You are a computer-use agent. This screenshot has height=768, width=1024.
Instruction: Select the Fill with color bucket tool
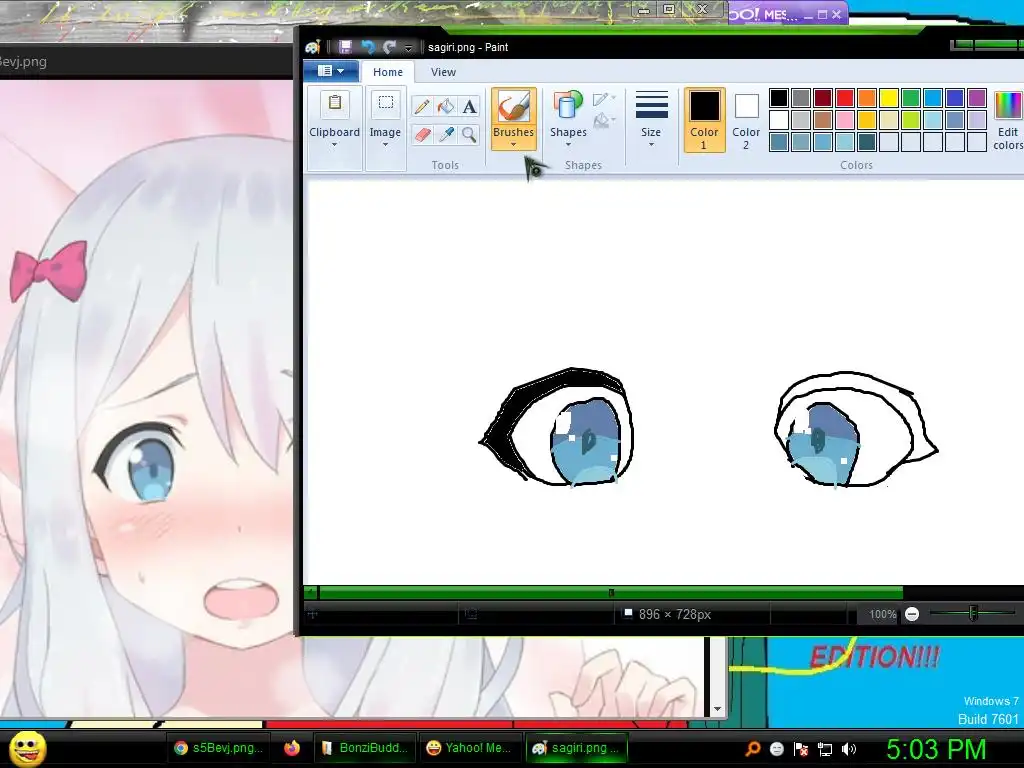[x=445, y=106]
